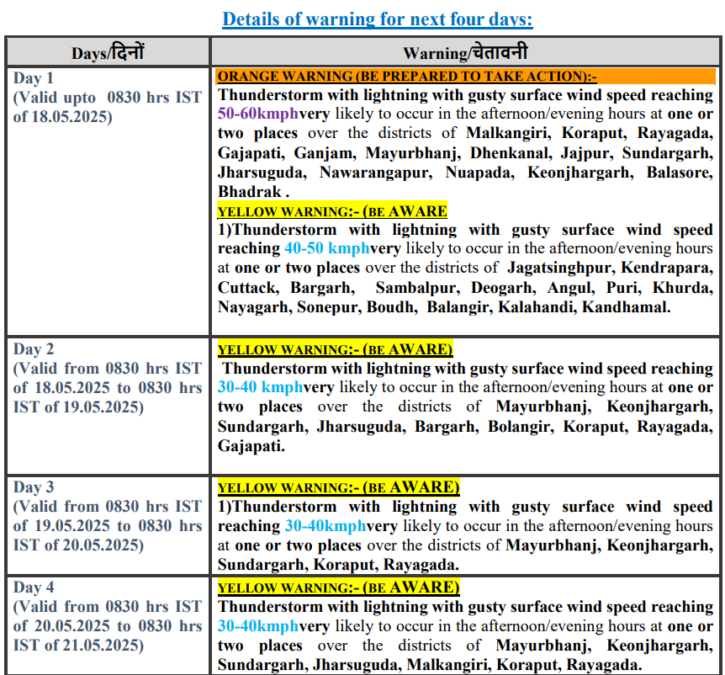Click the YELLOW WARNING heading in Day 4
Screen dimensions: 725x675
tap(338, 587)
